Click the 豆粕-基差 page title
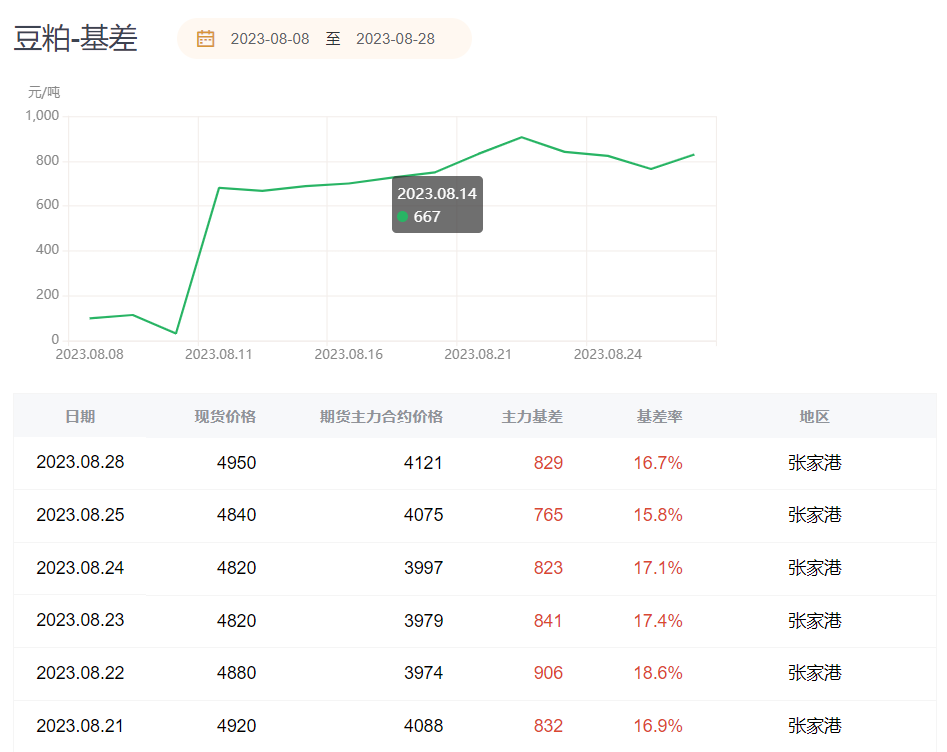 75,38
